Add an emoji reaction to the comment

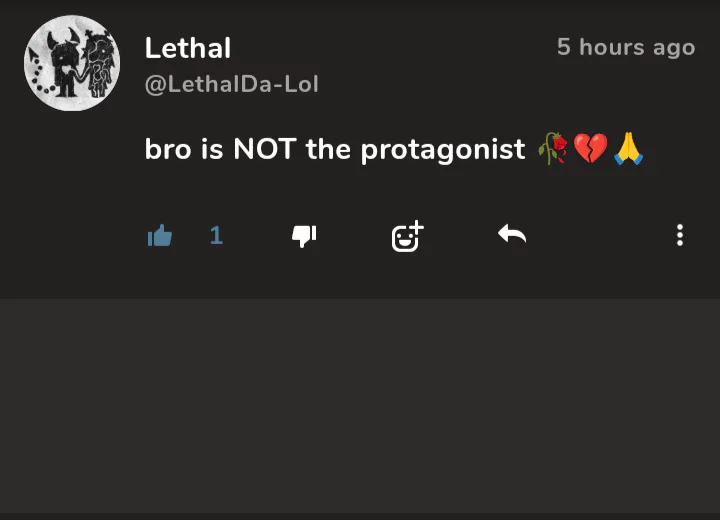pyautogui.click(x=407, y=236)
